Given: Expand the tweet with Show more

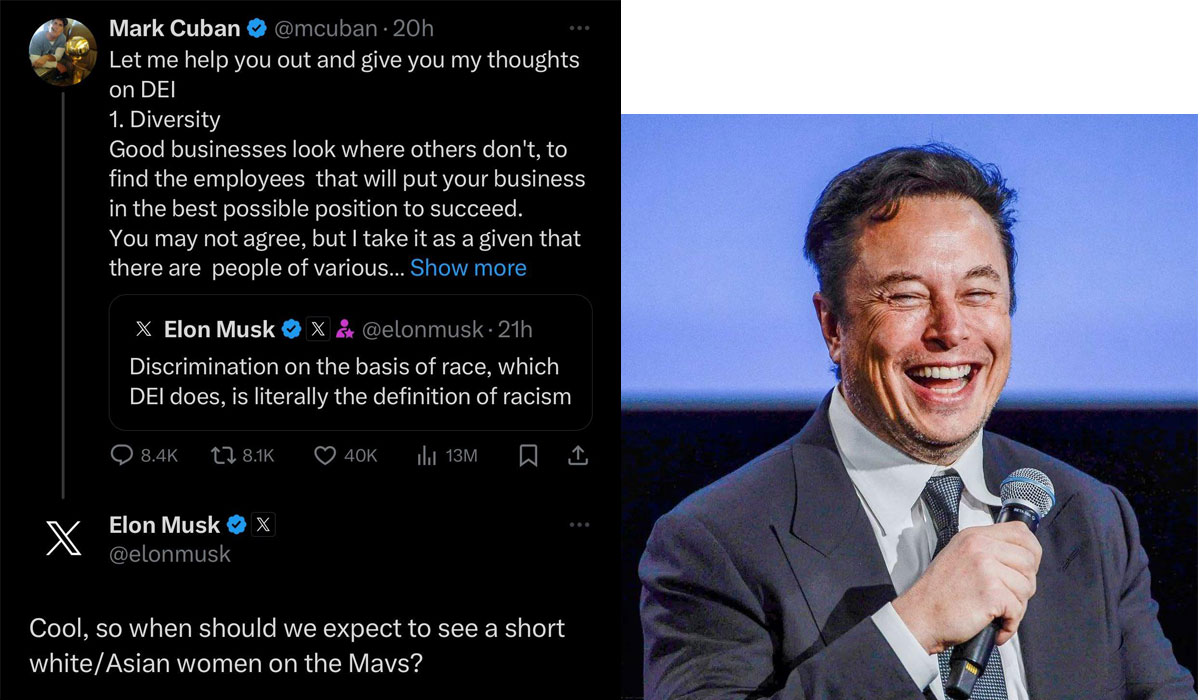Looking at the screenshot, I should point(468,268).
